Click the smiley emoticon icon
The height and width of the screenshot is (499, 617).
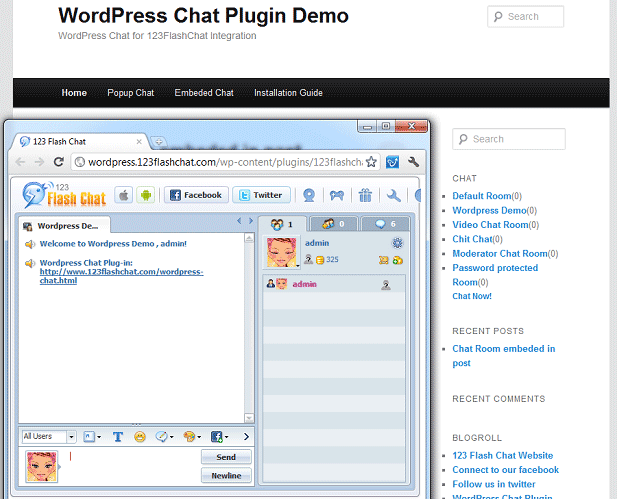click(140, 437)
